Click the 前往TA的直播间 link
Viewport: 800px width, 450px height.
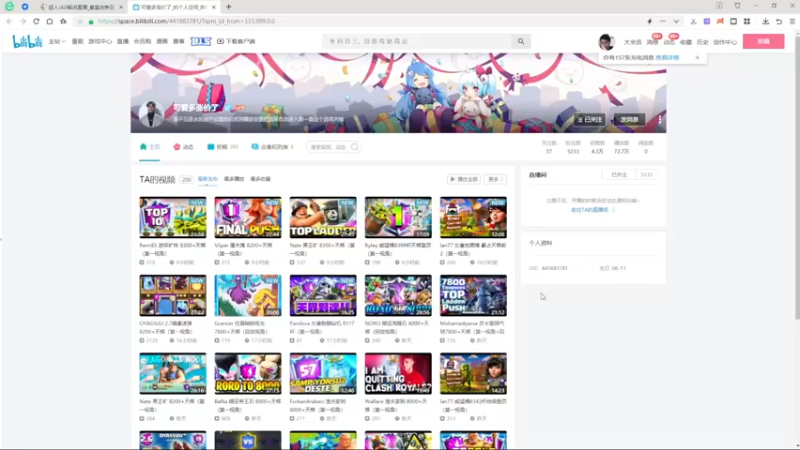pos(593,210)
